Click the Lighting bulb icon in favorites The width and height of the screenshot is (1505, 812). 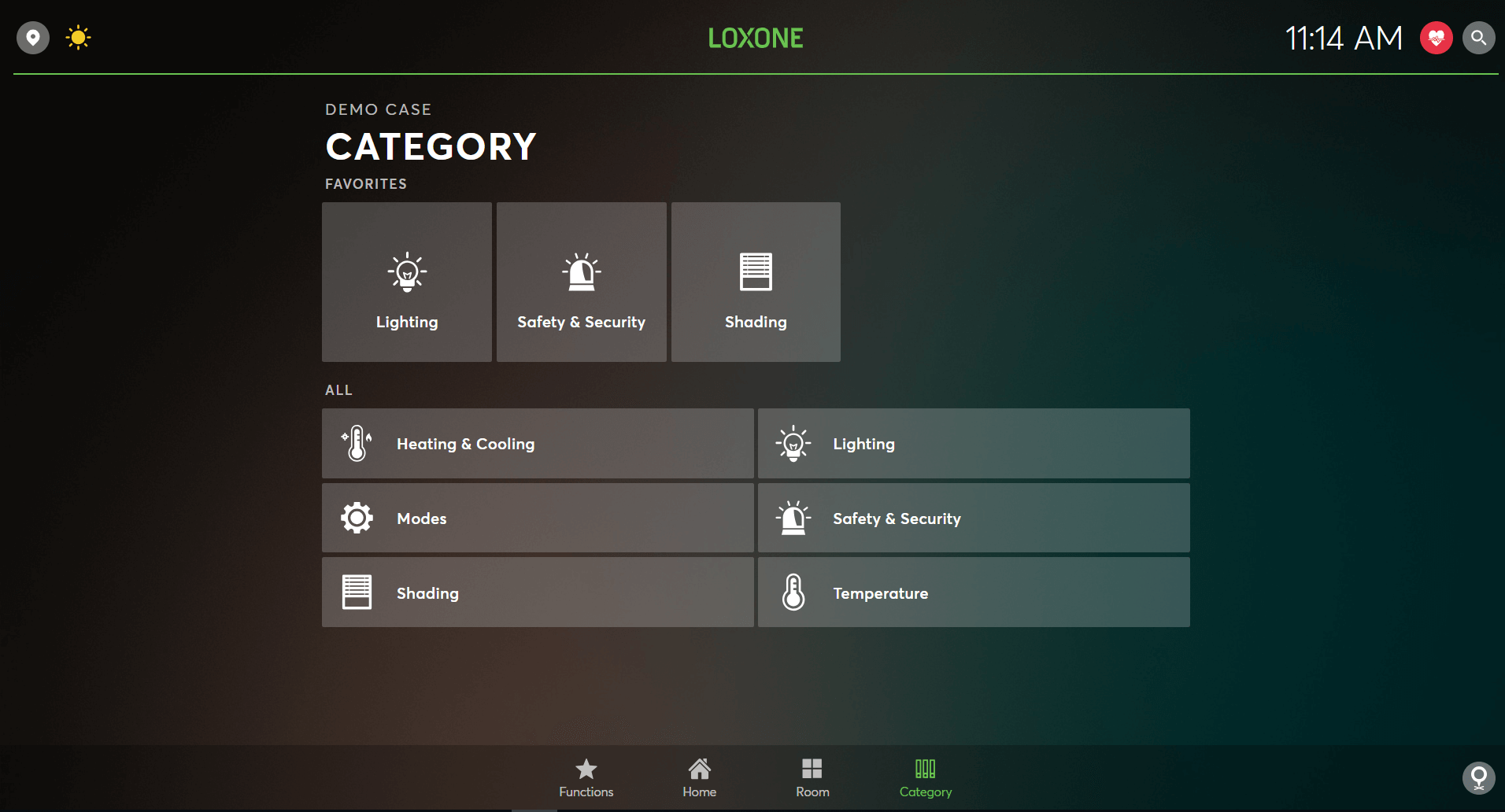(406, 271)
